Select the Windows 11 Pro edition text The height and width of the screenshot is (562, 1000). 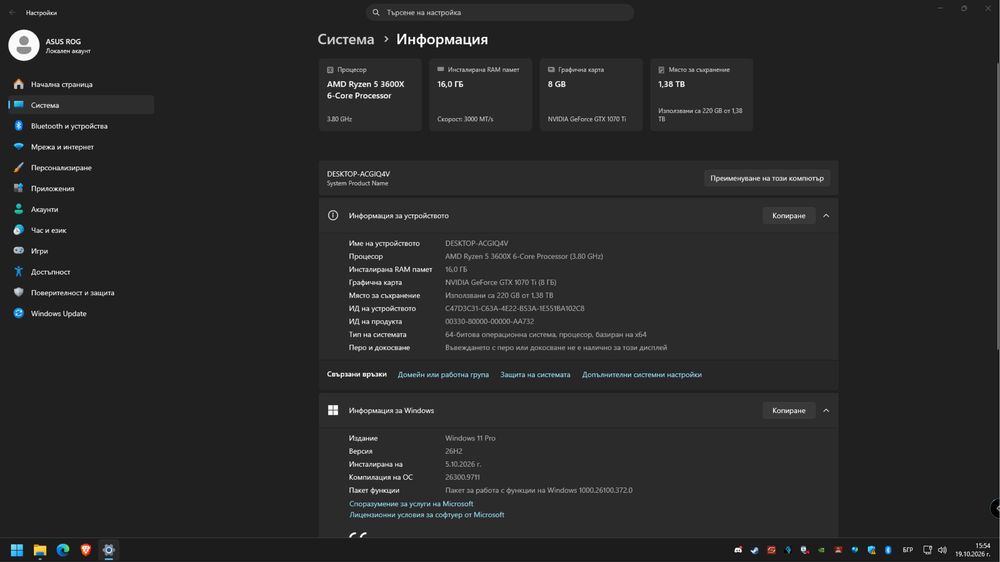pos(470,438)
